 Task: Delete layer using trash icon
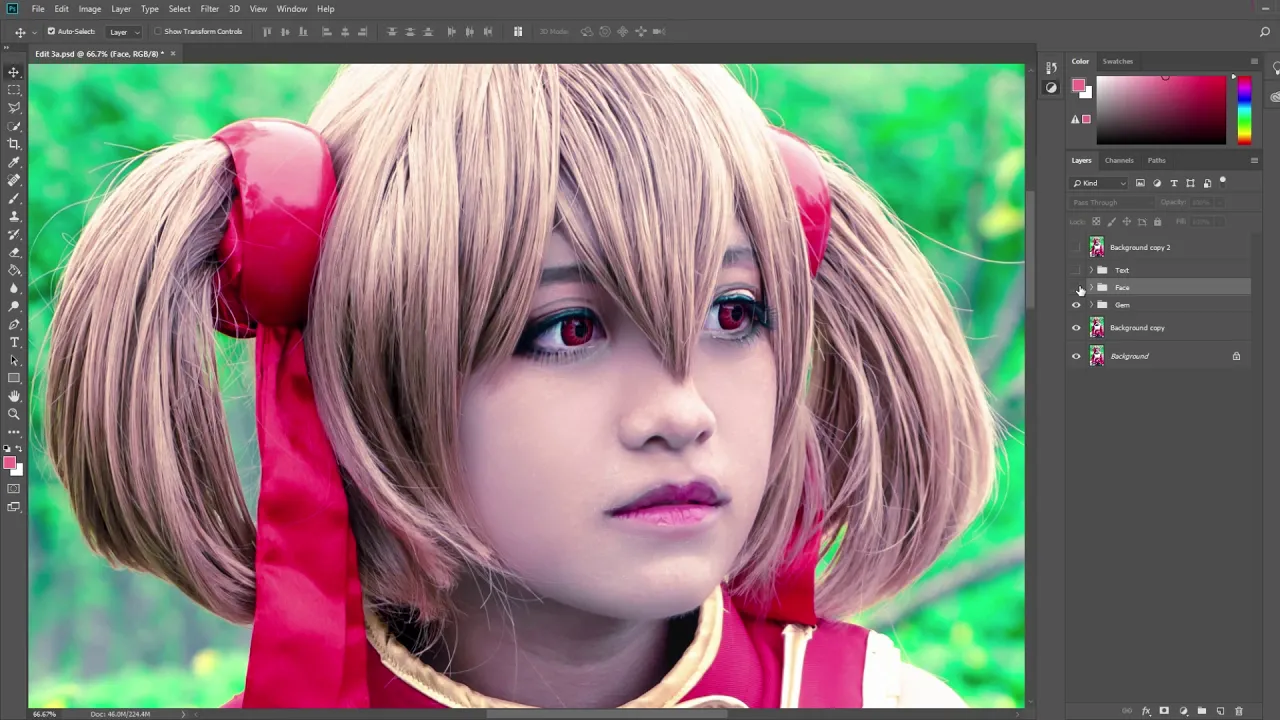(x=1239, y=711)
